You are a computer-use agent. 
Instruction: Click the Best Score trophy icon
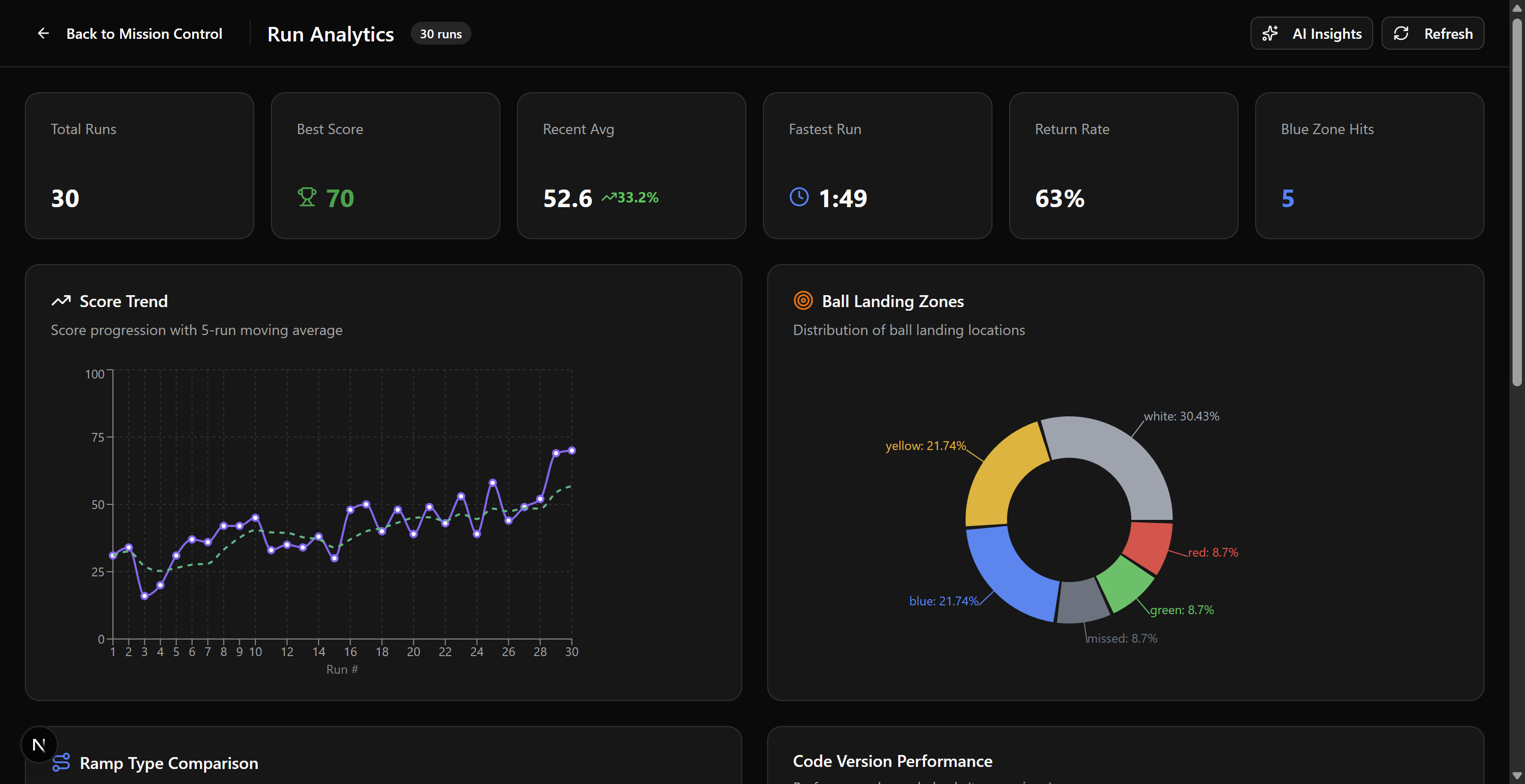pos(307,197)
